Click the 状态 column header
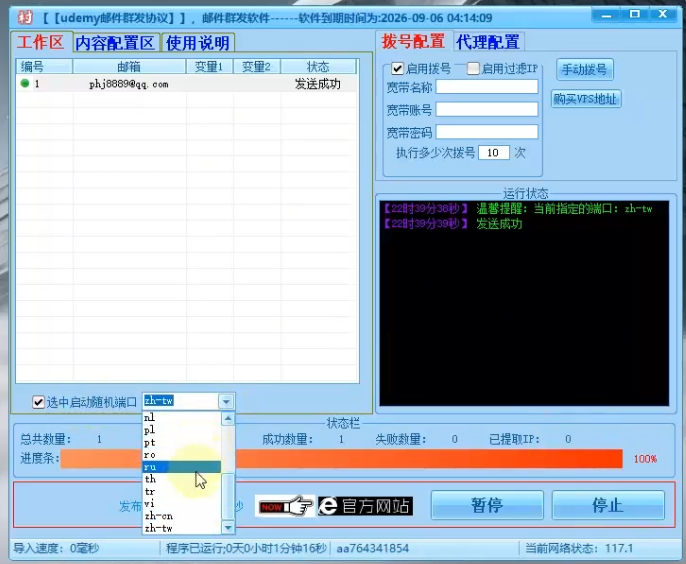The width and height of the screenshot is (686, 564). (318, 67)
